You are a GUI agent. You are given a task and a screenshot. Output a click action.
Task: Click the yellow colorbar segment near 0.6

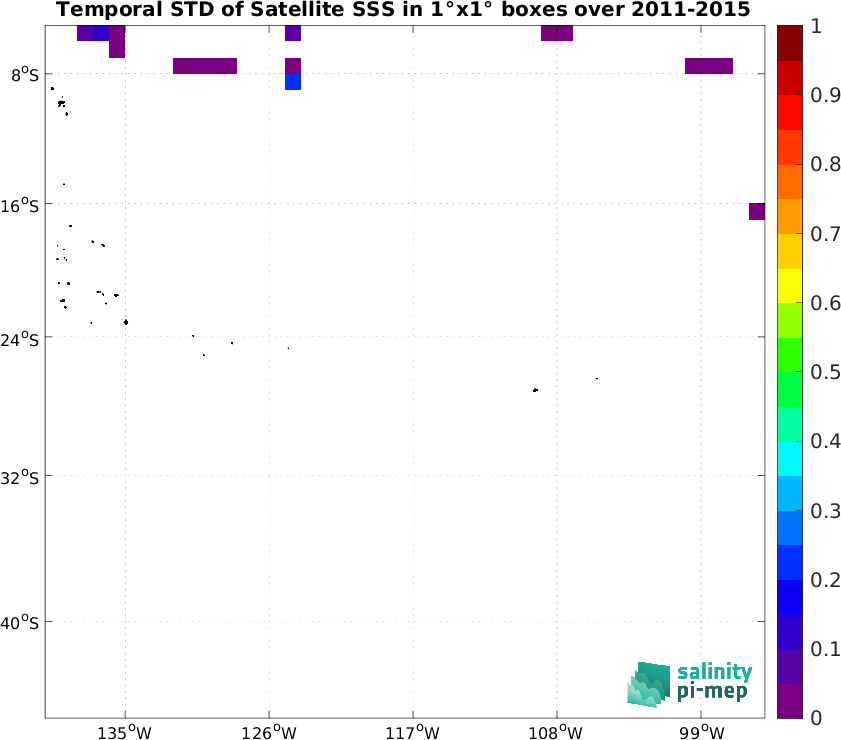(790, 286)
